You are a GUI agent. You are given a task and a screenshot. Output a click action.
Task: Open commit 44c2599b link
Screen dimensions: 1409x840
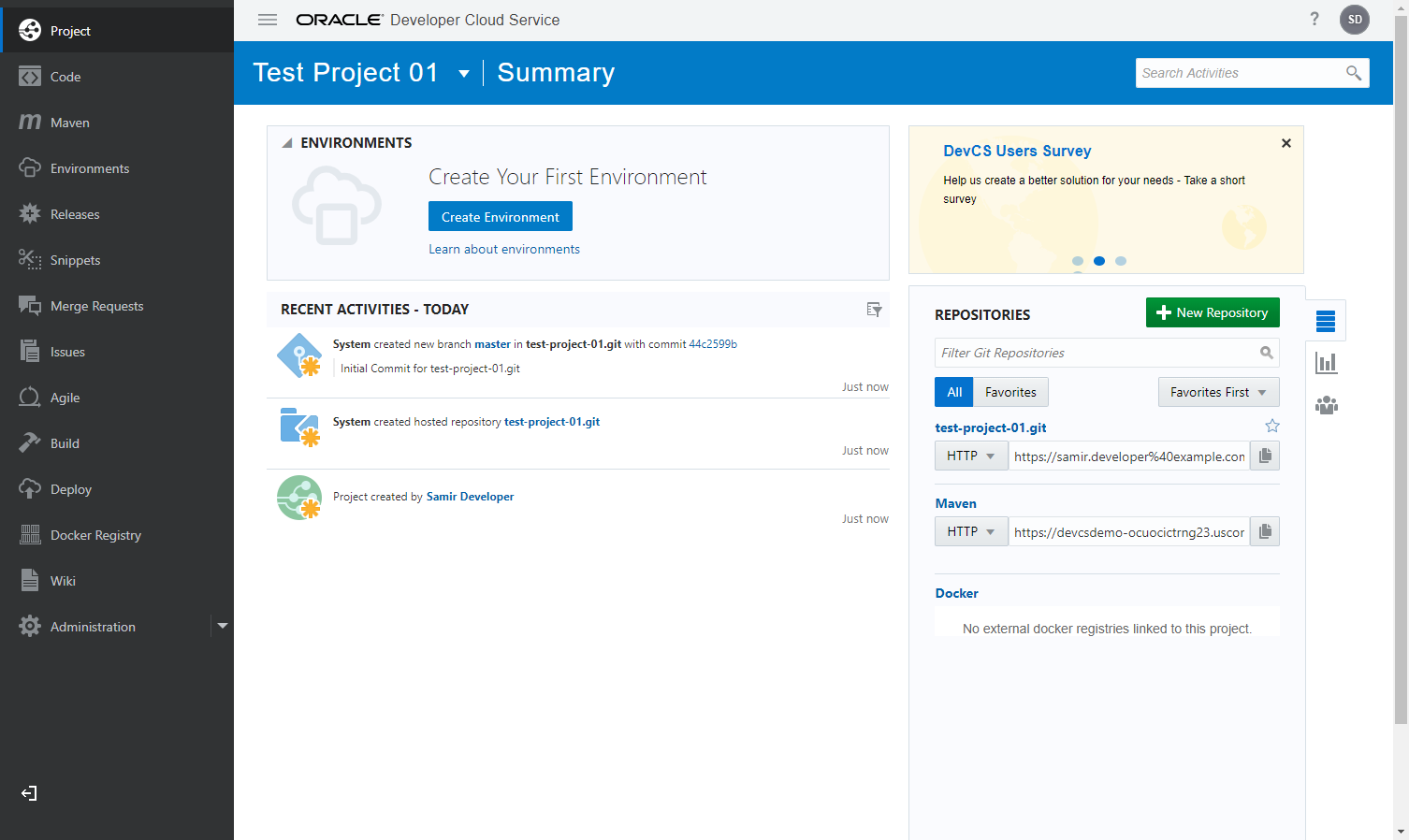point(713,344)
